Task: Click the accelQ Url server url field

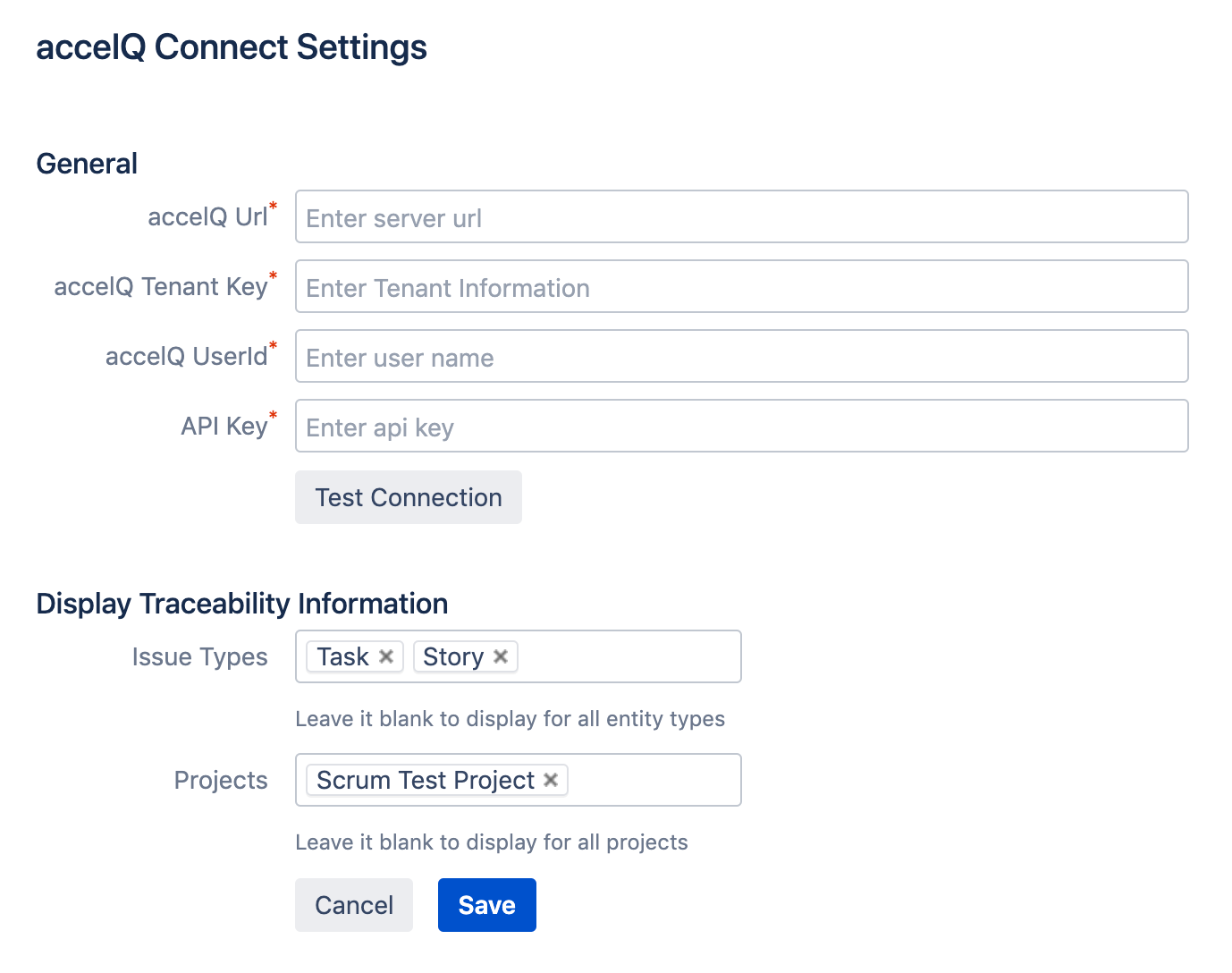Action: (x=742, y=216)
